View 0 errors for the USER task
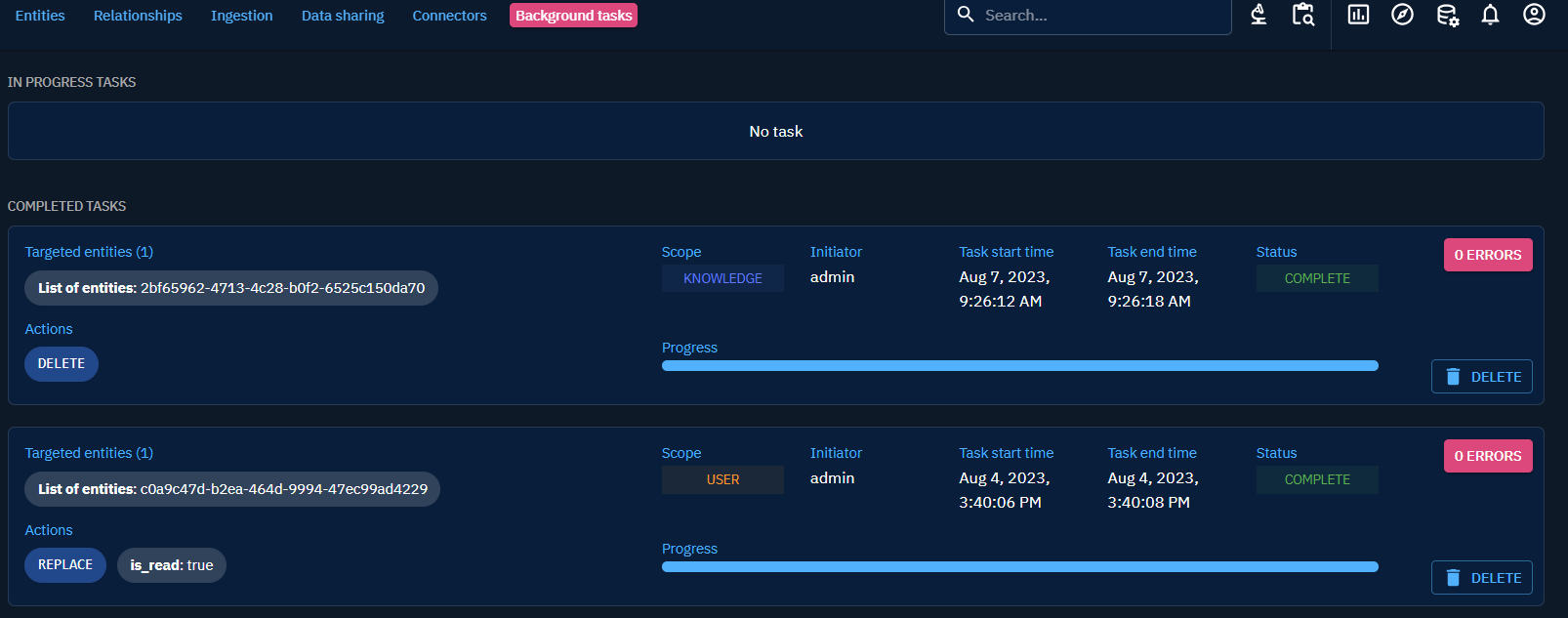Viewport: 1568px width, 618px height. [x=1487, y=456]
